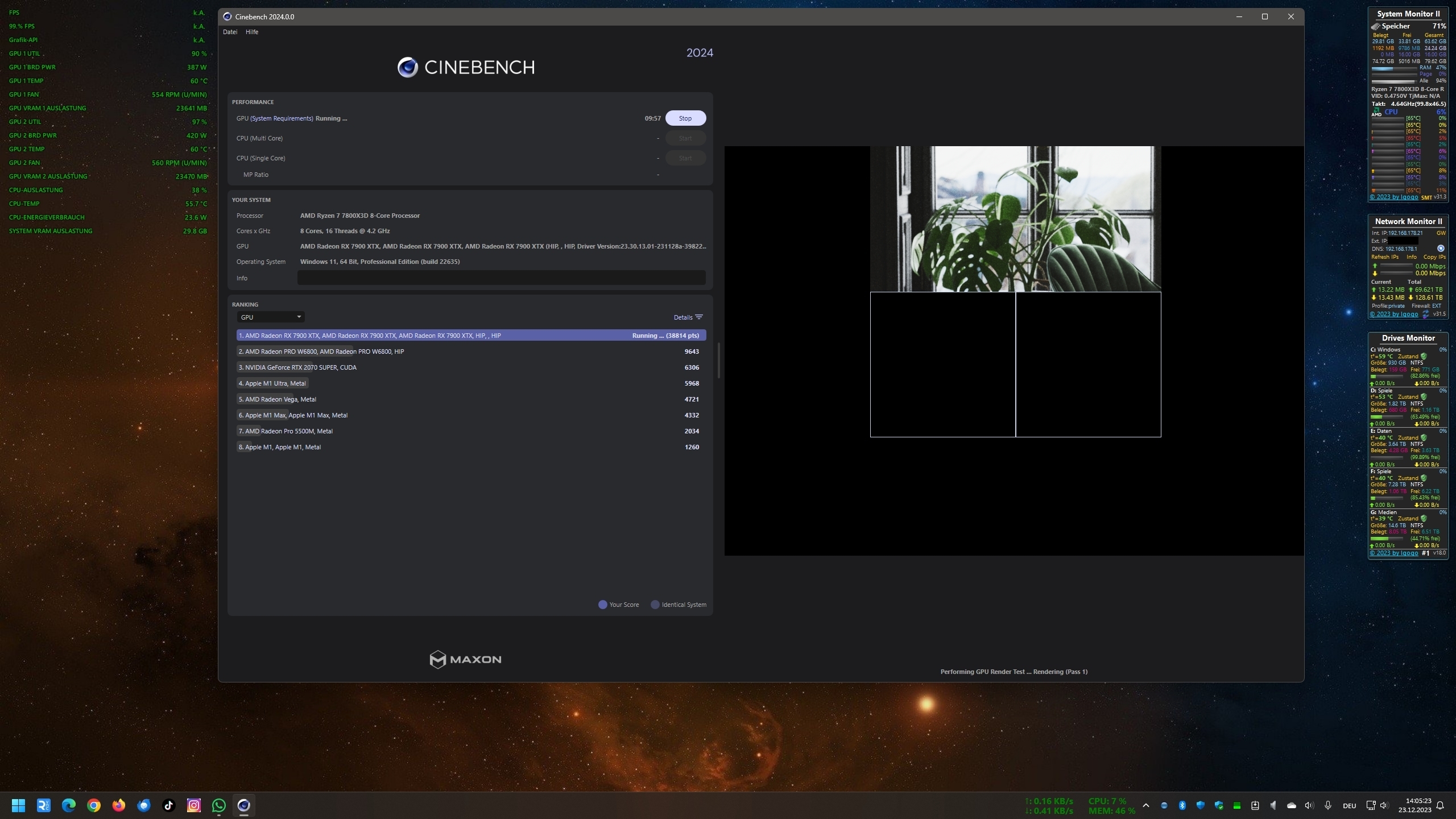The height and width of the screenshot is (819, 1456).
Task: Click the OneDrive cloud tray icon
Action: point(1292,805)
